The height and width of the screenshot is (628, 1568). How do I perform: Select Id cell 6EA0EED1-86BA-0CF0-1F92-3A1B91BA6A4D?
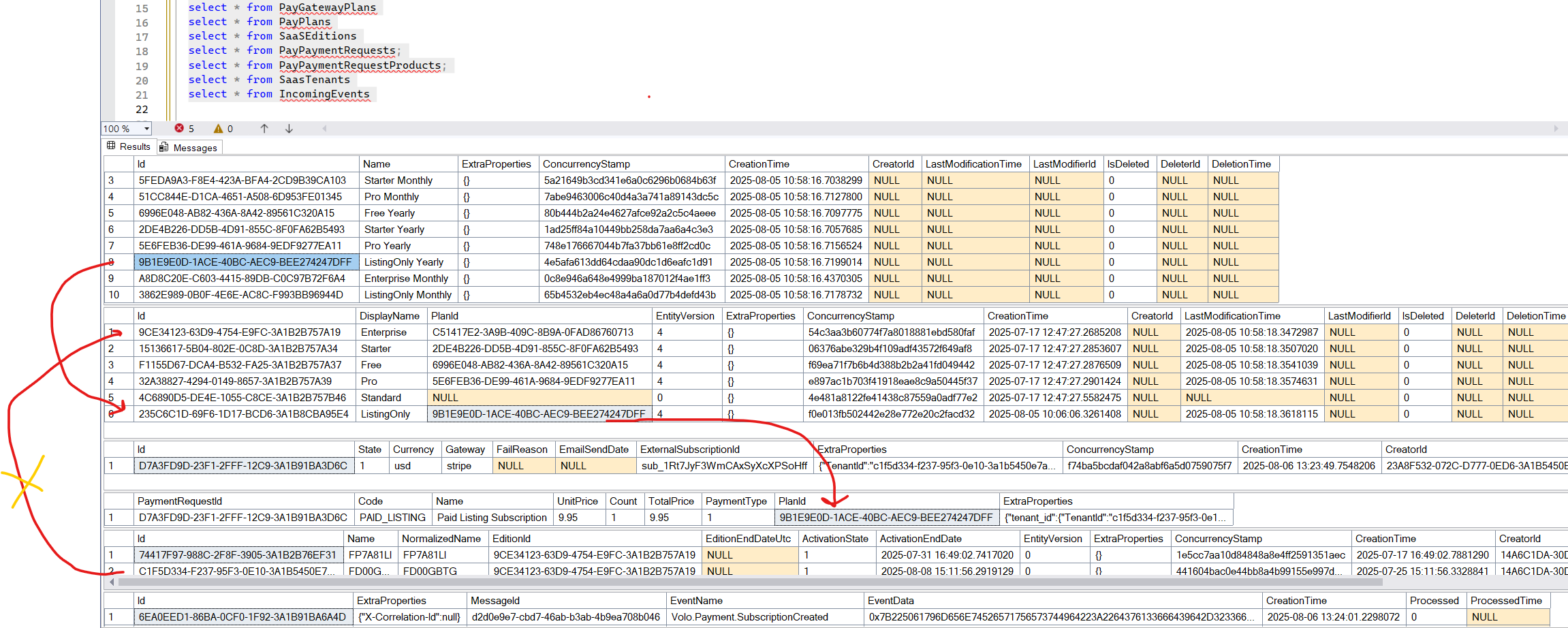244,617
